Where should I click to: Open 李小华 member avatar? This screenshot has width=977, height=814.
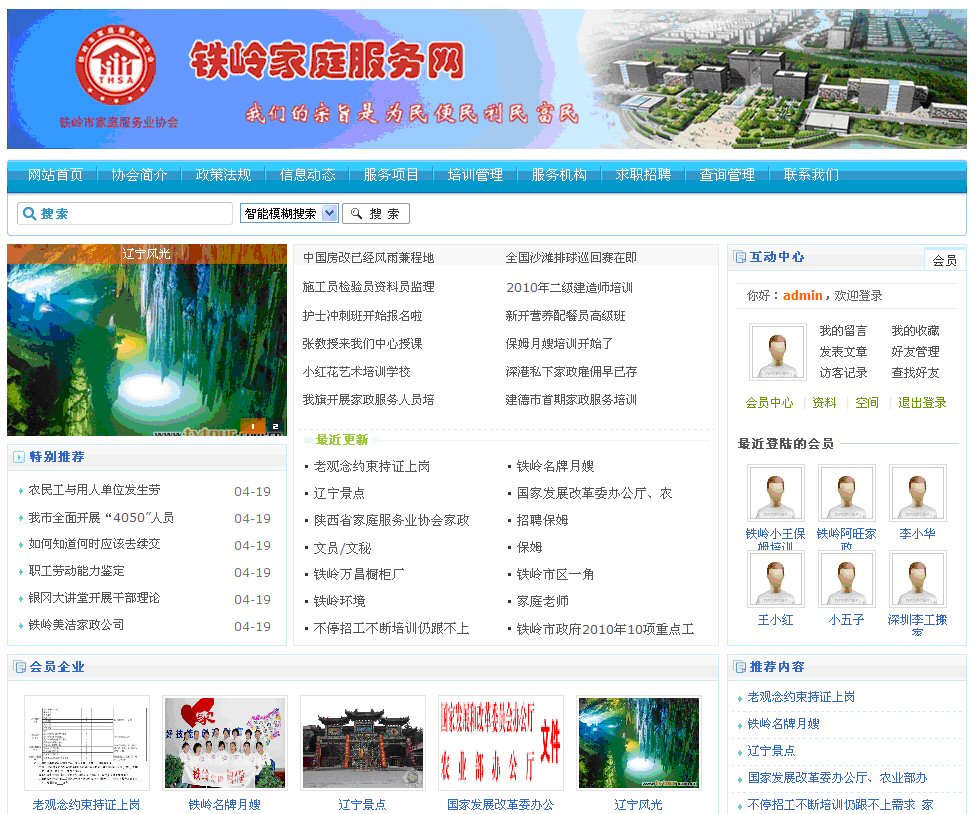coord(917,493)
